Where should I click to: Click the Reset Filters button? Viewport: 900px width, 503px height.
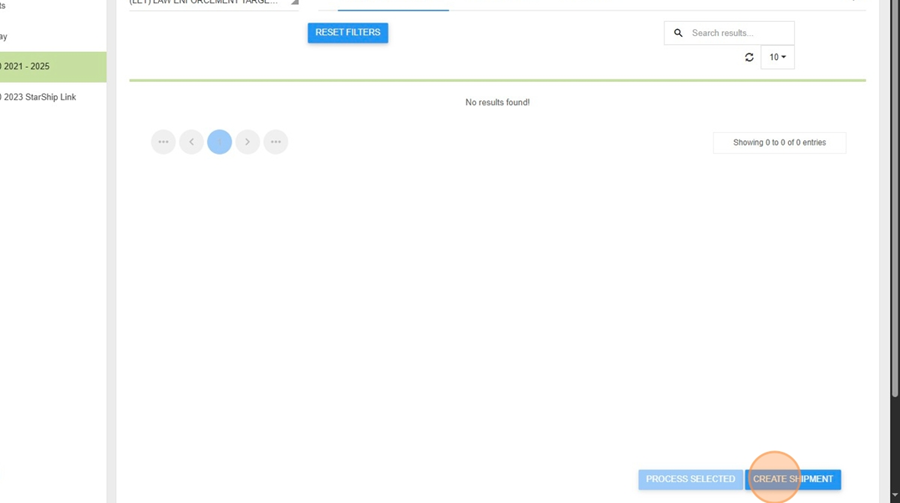pos(347,33)
